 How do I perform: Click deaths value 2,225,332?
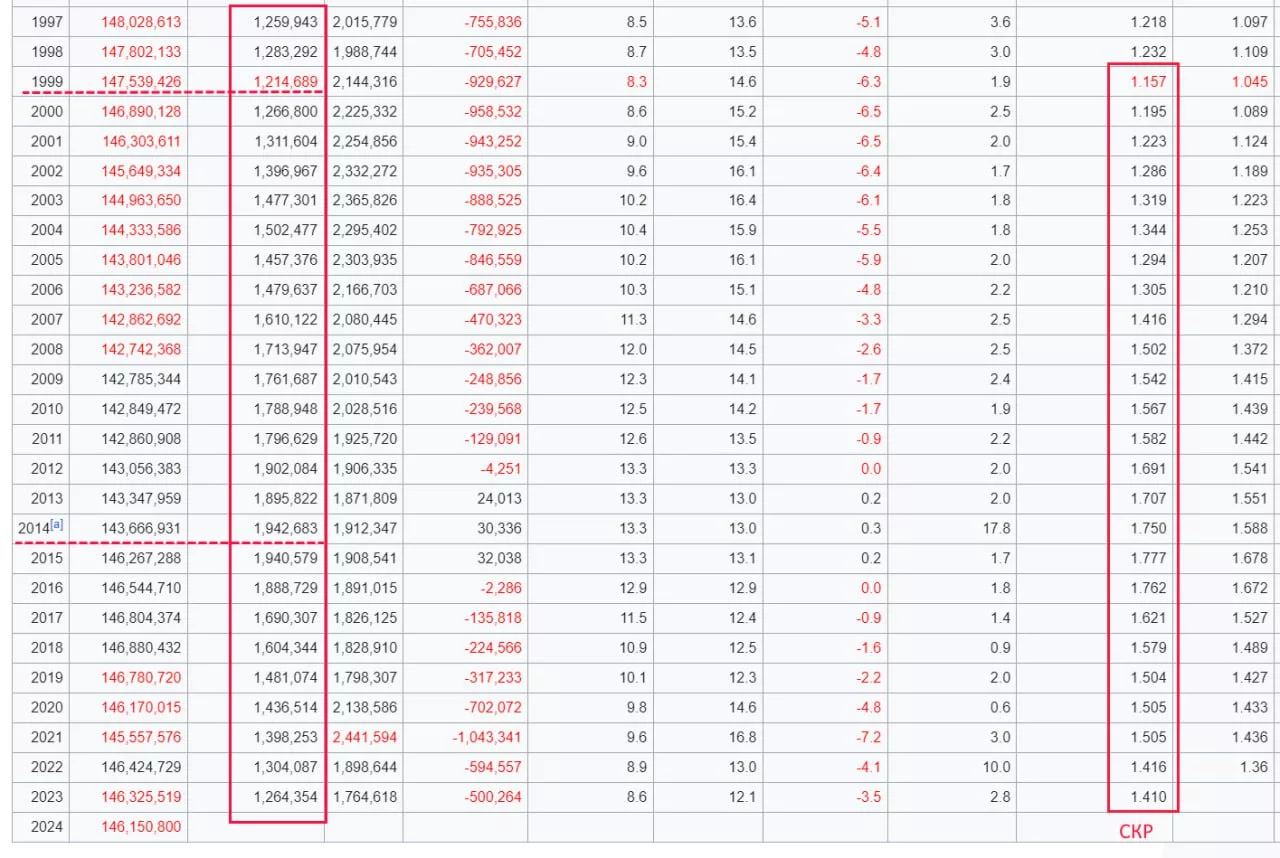(365, 112)
